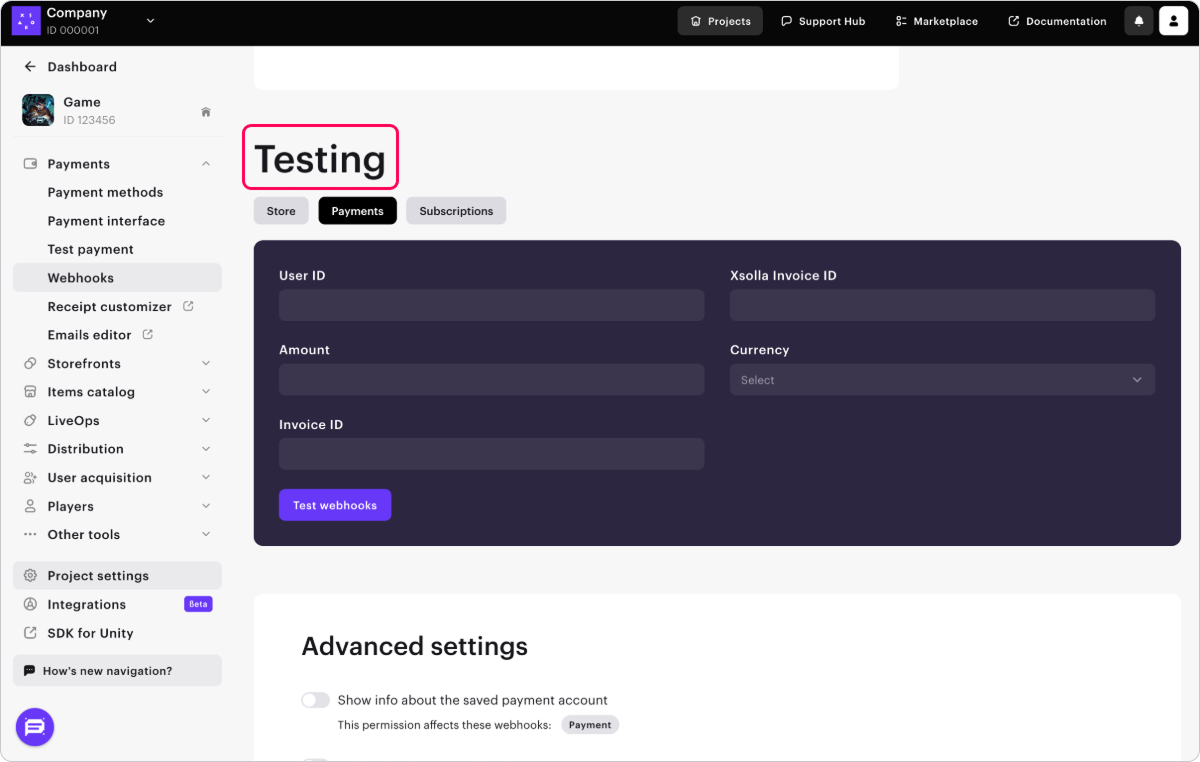This screenshot has width=1200, height=762.
Task: Click the Advanced settings heading
Action: click(415, 646)
